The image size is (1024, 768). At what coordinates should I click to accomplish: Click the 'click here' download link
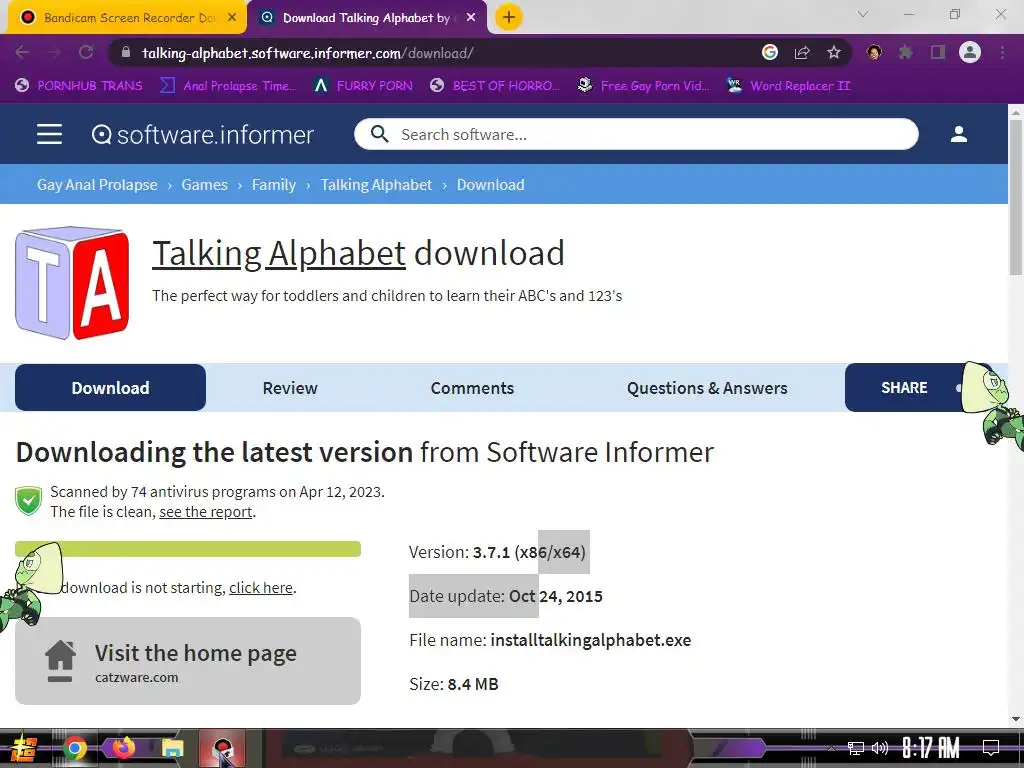(x=261, y=588)
